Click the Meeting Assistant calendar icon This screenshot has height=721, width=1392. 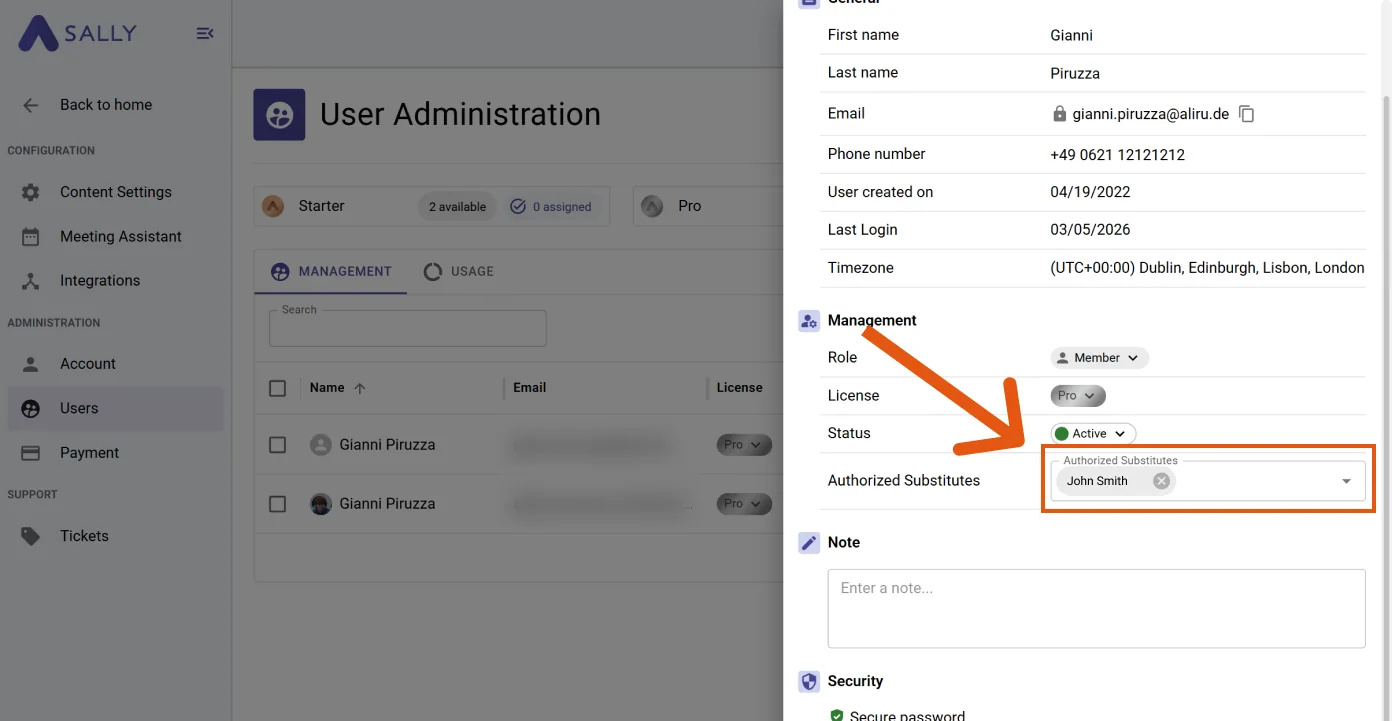click(31, 237)
